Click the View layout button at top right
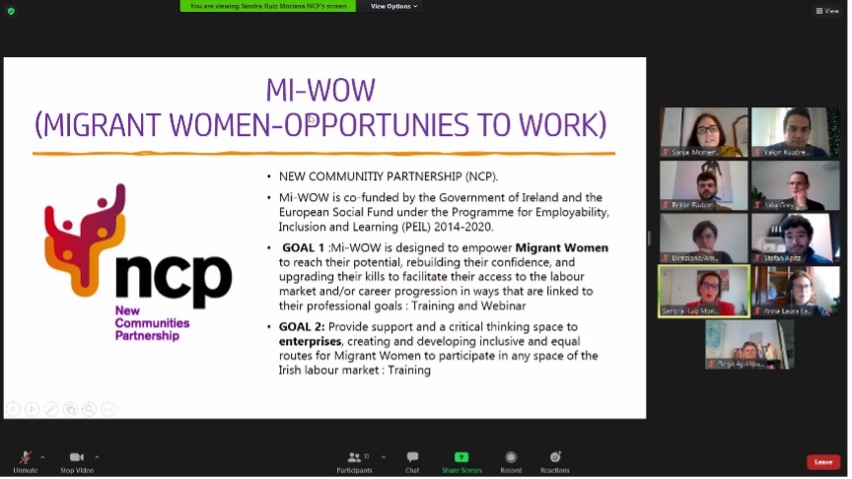 pyautogui.click(x=828, y=10)
